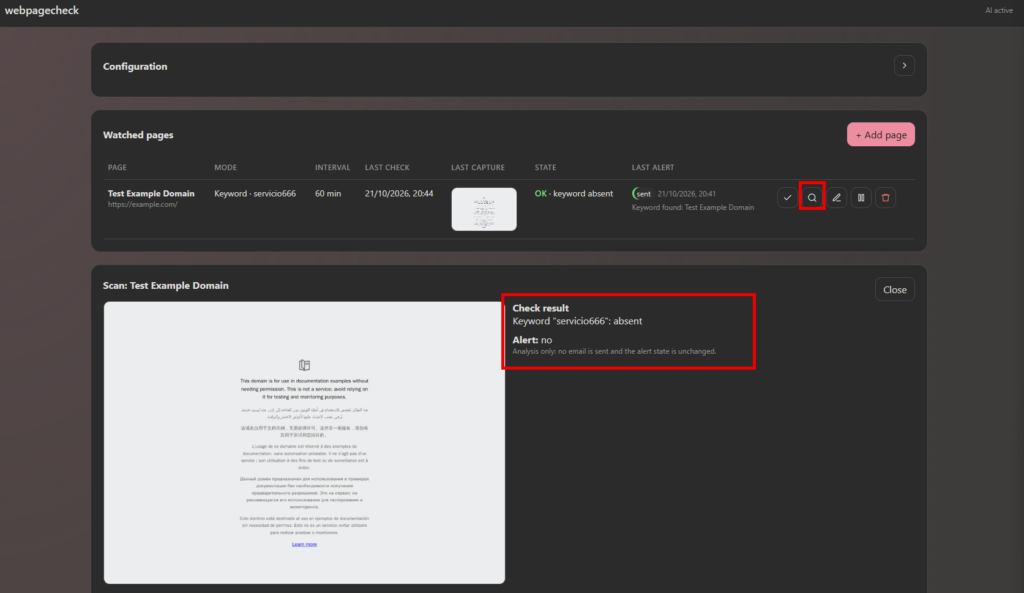
Task: Click 'Keyword "servicio666": absent' result line
Action: pos(577,321)
